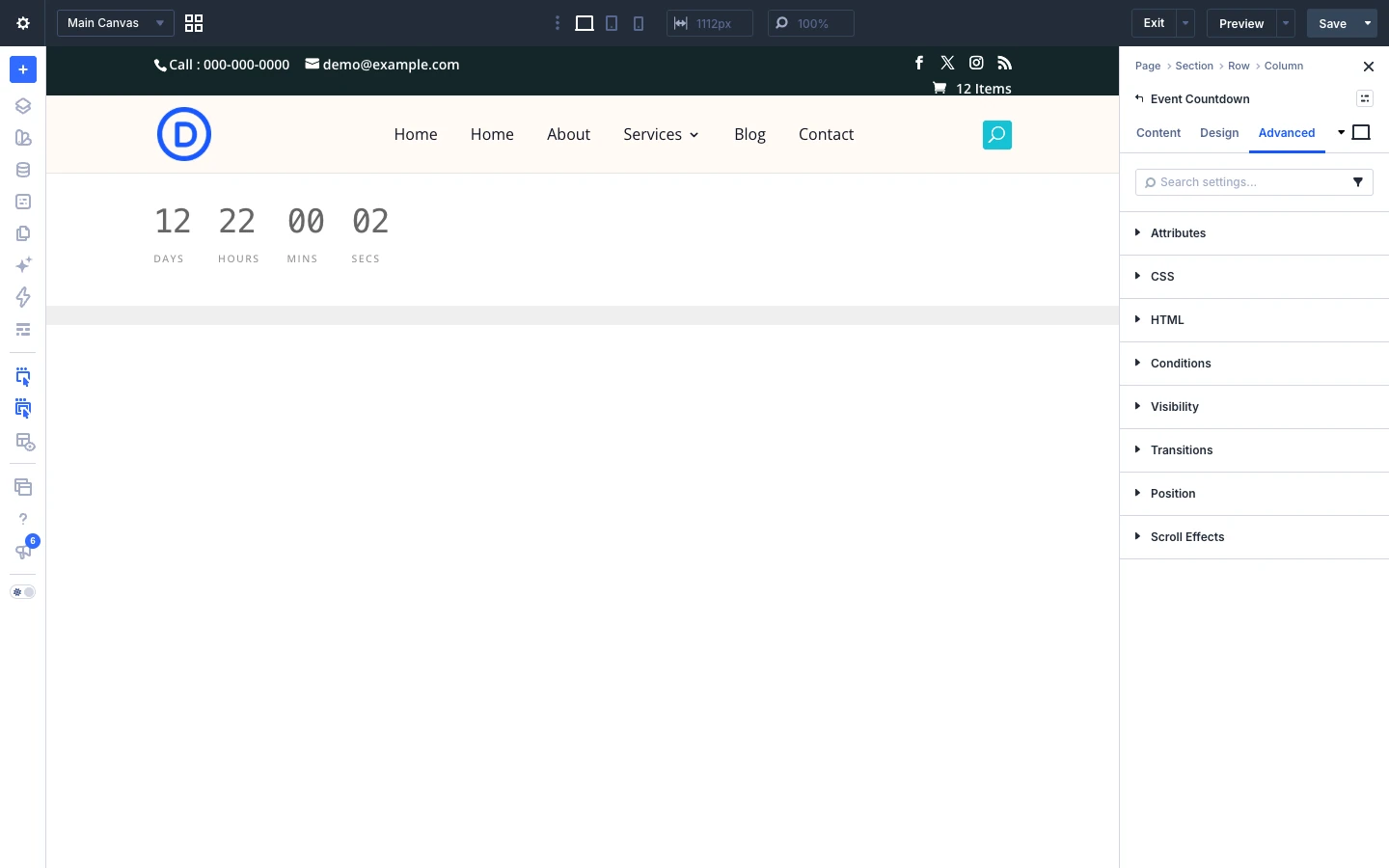This screenshot has width=1389, height=868.
Task: Select the Advanced tab
Action: 1287,133
